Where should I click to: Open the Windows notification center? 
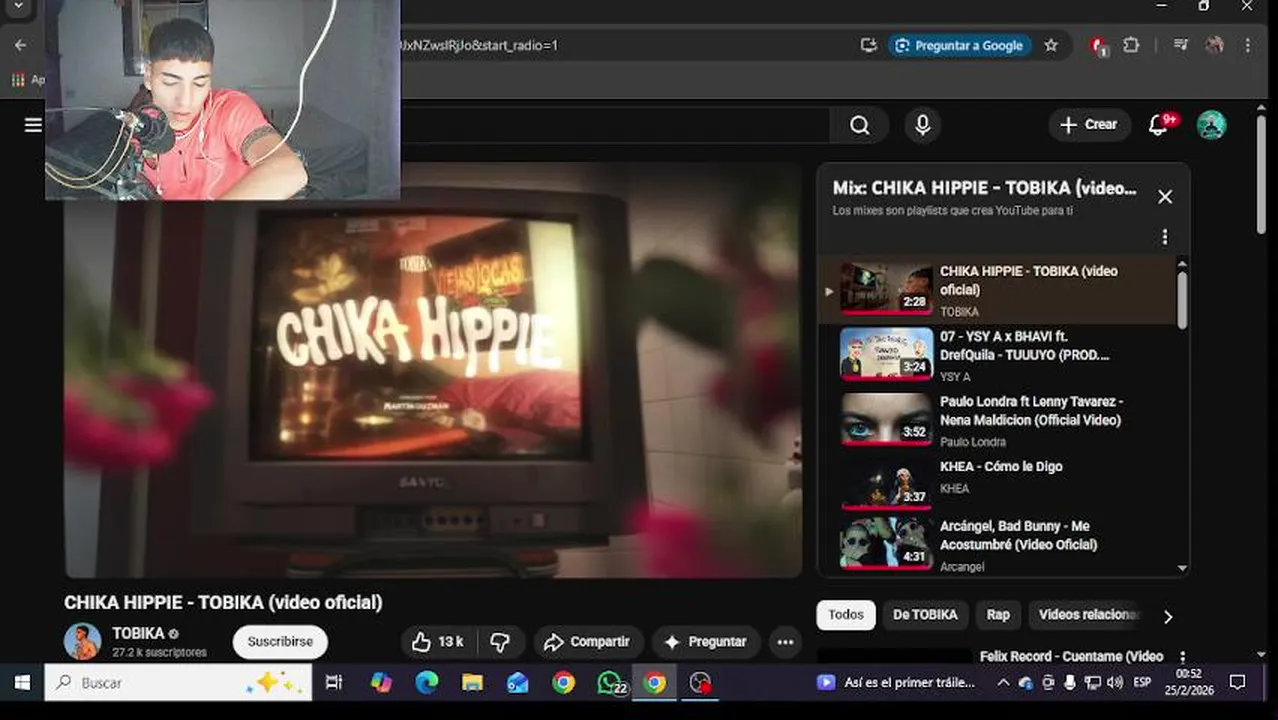click(x=1237, y=683)
